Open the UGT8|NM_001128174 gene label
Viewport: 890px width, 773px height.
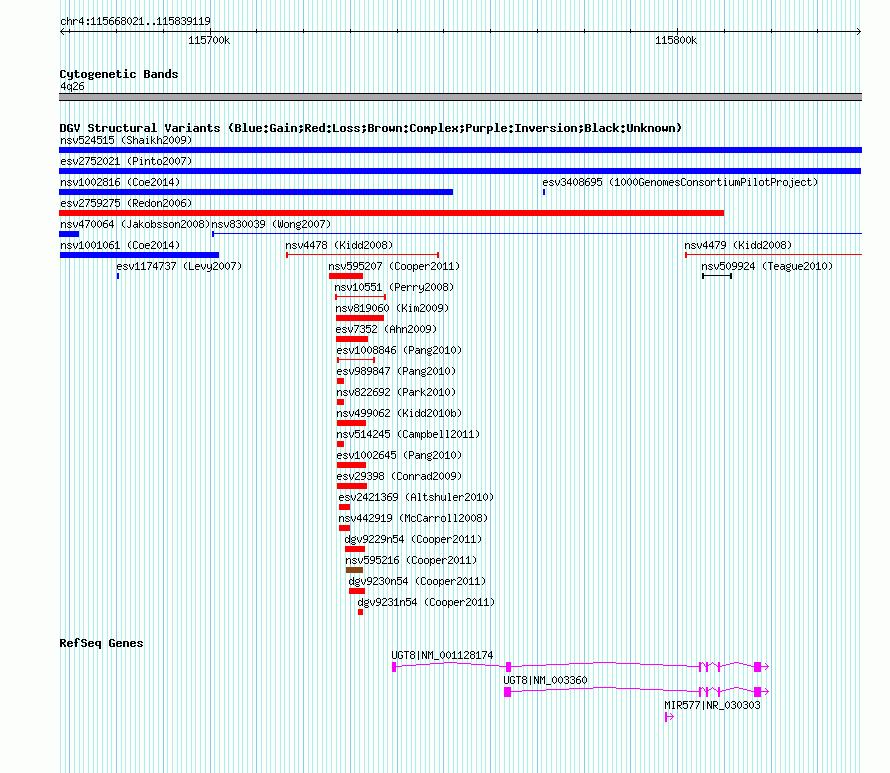(x=442, y=655)
